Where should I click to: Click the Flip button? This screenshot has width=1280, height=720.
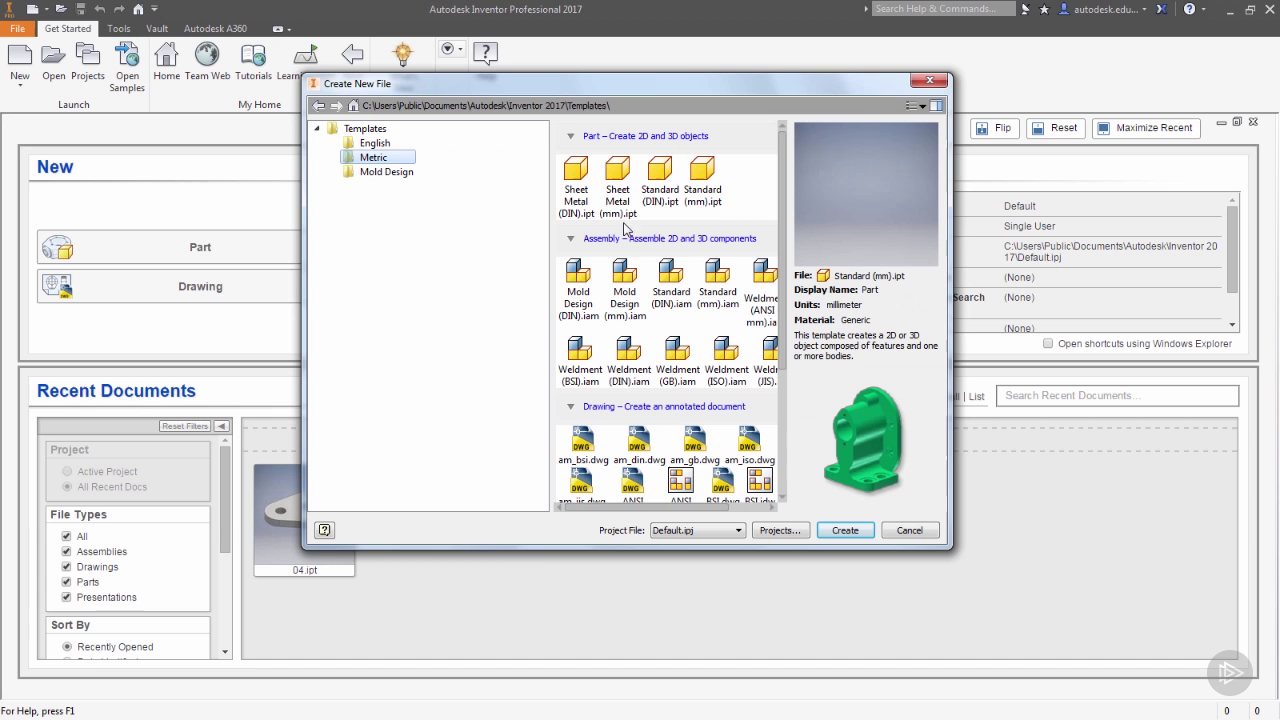click(x=994, y=128)
